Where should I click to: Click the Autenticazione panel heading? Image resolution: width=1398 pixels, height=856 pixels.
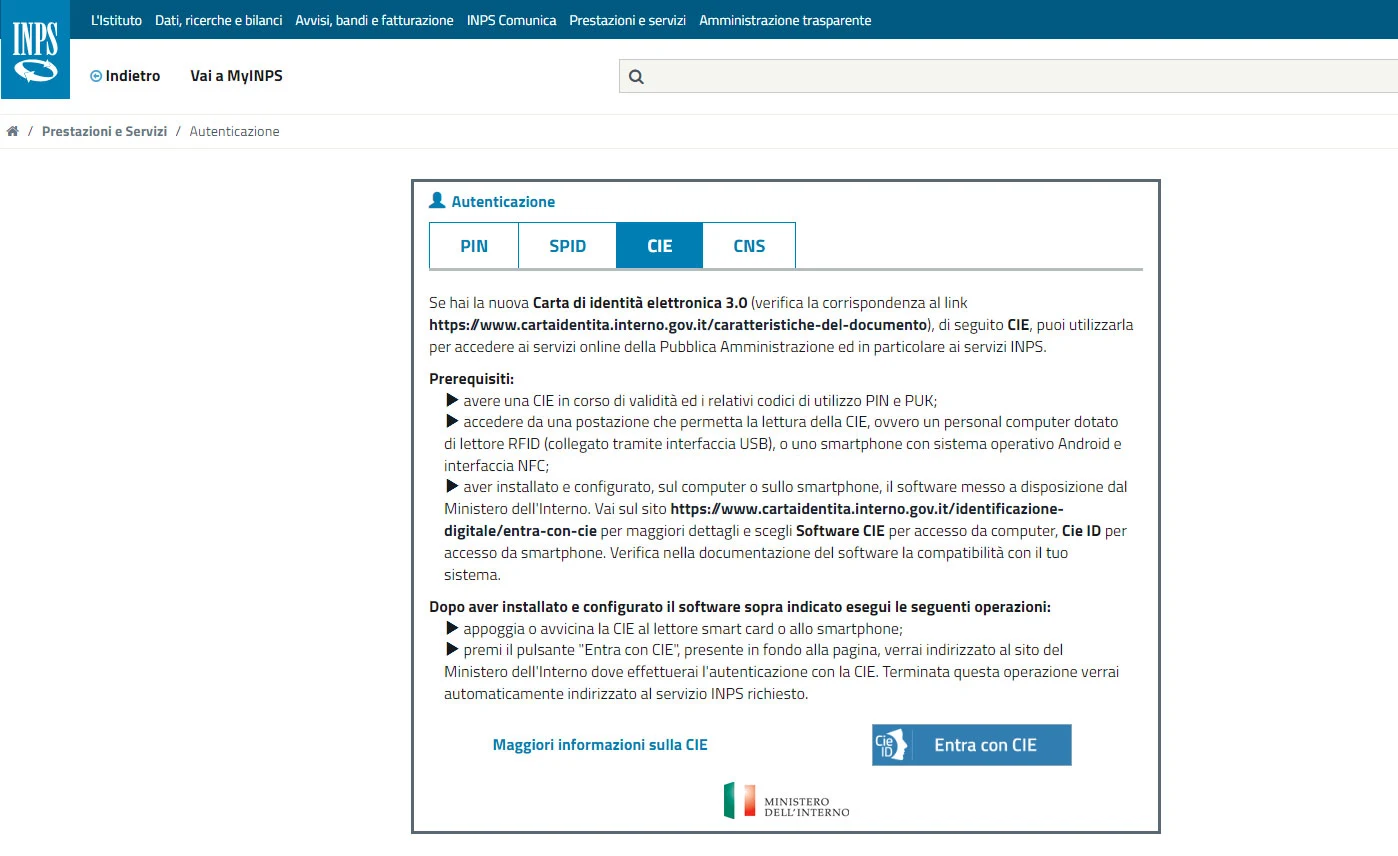tap(503, 202)
